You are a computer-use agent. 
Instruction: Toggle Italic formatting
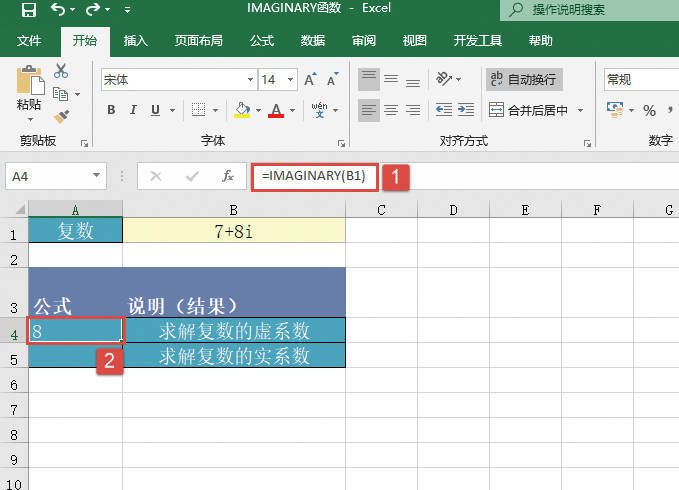pos(133,110)
